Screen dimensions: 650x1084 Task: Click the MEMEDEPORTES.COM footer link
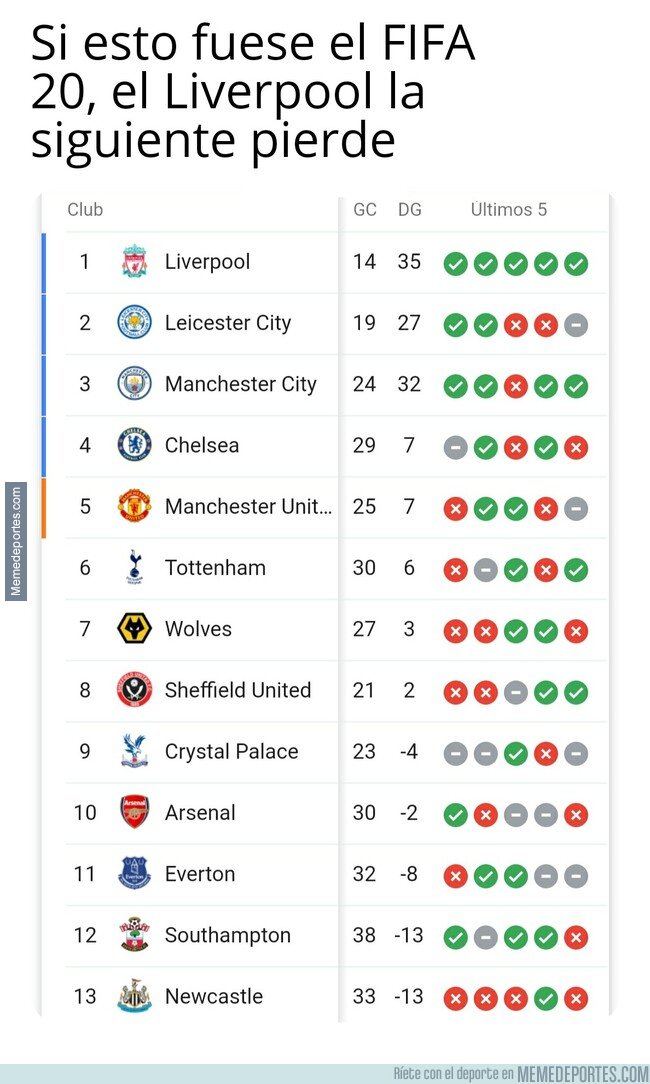tap(582, 1073)
